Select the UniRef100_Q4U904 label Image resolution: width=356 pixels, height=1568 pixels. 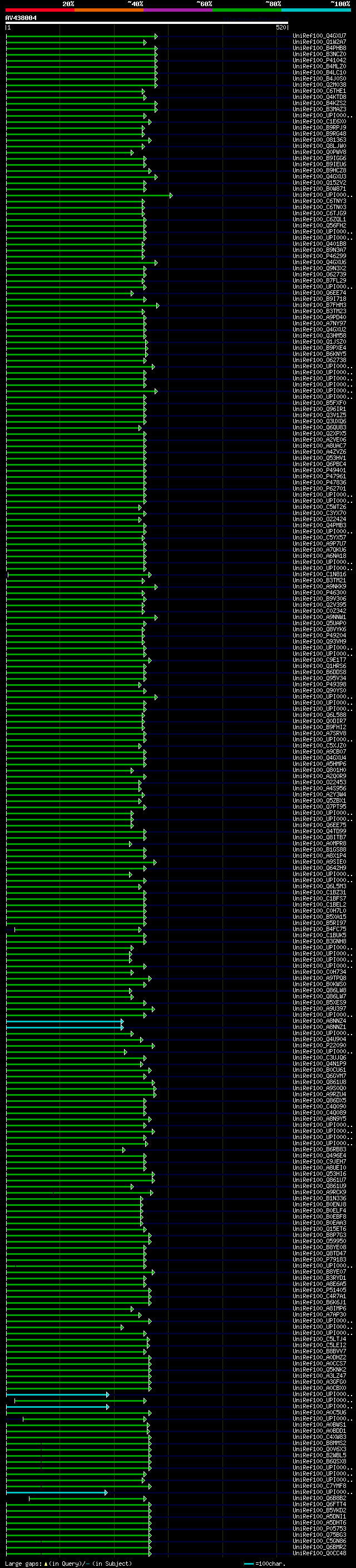click(x=319, y=1039)
